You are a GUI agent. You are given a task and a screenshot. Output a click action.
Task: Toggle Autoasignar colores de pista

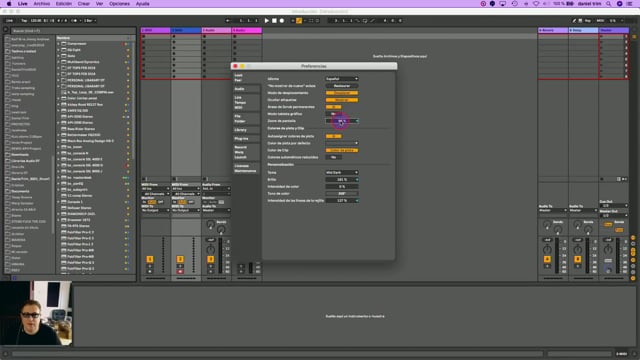pyautogui.click(x=333, y=136)
